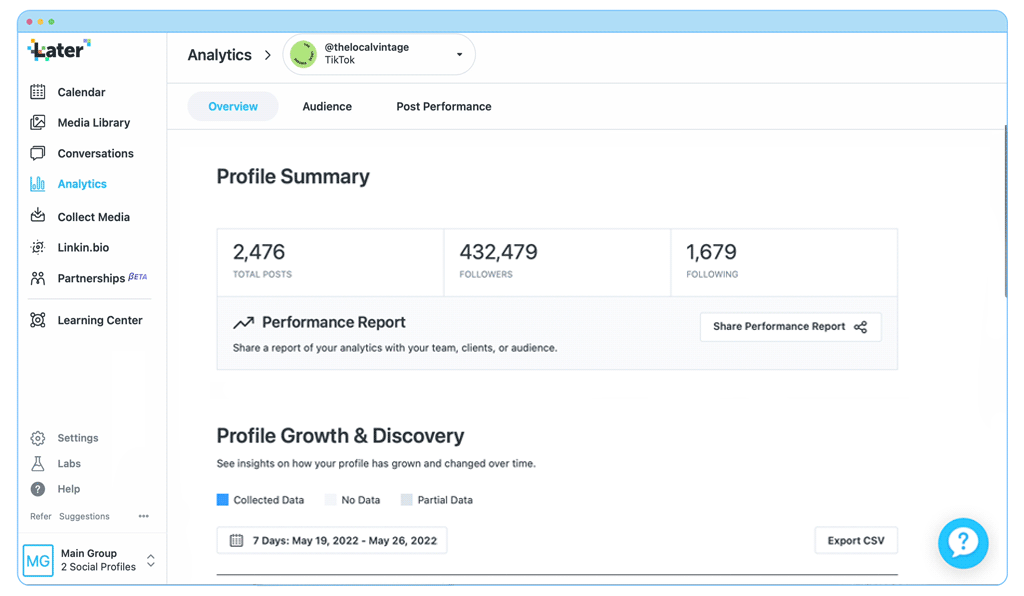Select Analytics in the sidebar
This screenshot has width=1024, height=596.
82,184
